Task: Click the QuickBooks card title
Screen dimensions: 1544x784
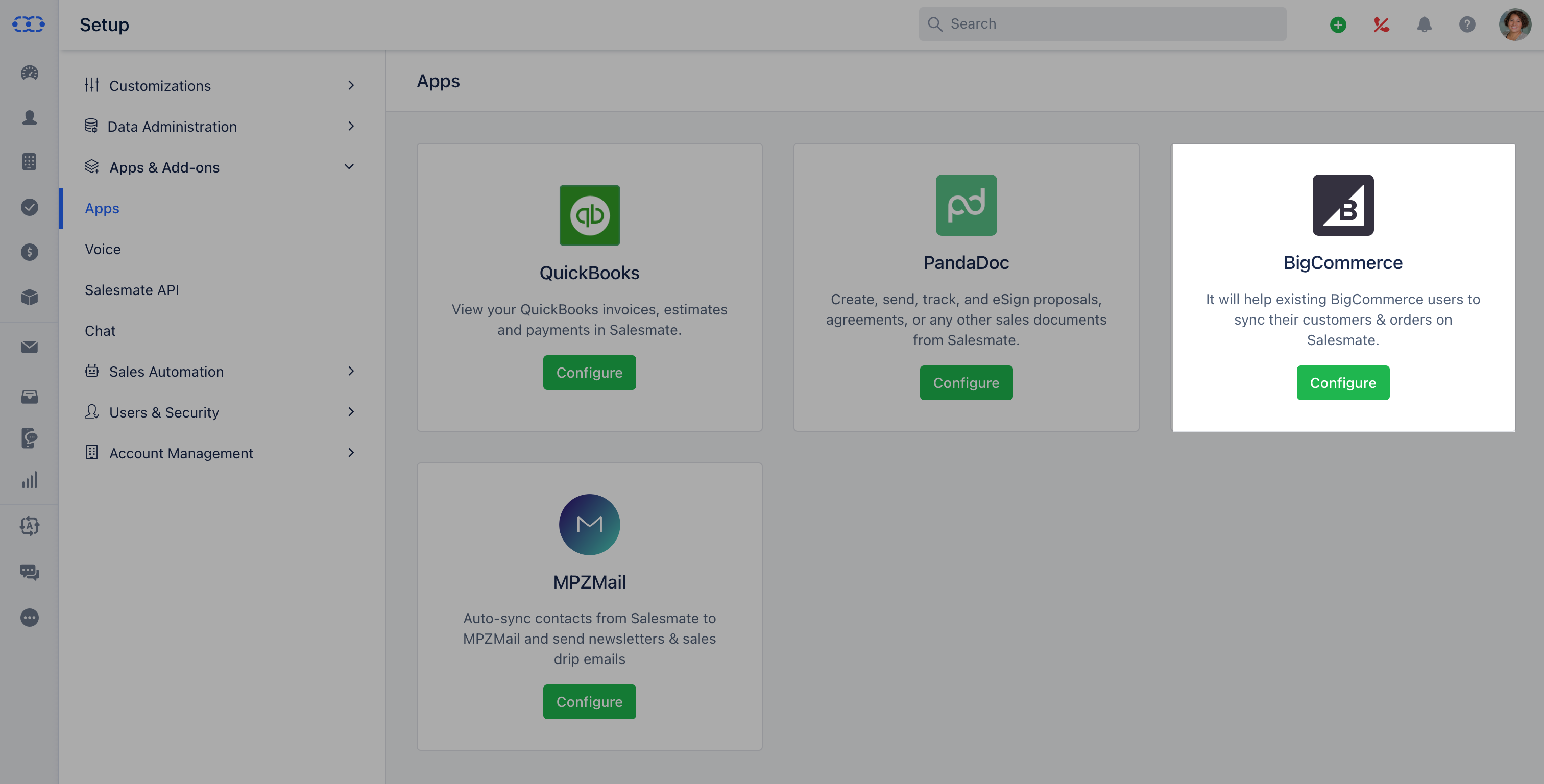Action: click(589, 273)
